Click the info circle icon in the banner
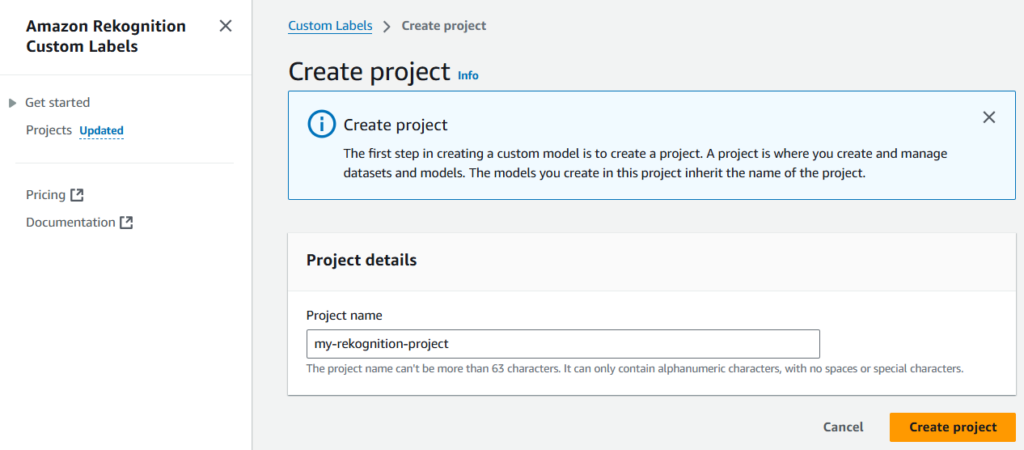Image resolution: width=1024 pixels, height=450 pixels. tap(320, 124)
